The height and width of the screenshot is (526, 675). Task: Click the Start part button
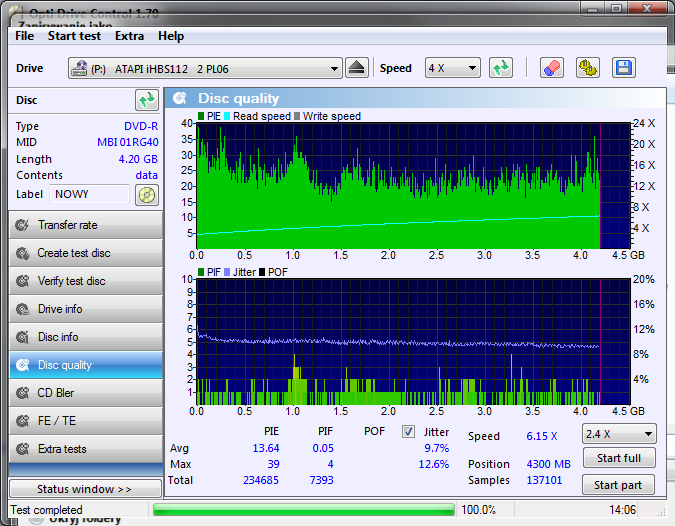point(618,485)
